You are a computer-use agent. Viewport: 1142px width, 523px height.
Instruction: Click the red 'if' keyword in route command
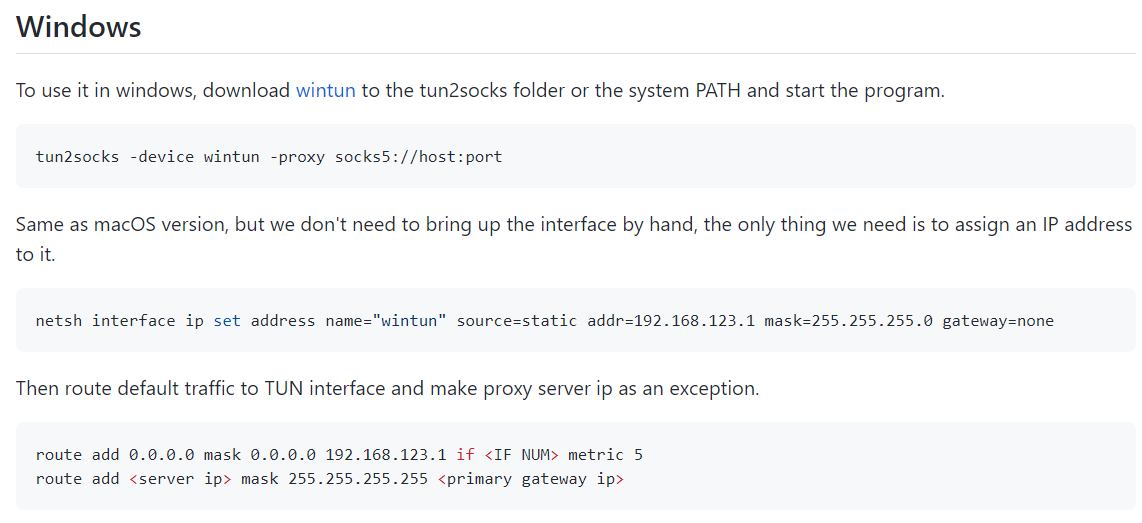[465, 455]
